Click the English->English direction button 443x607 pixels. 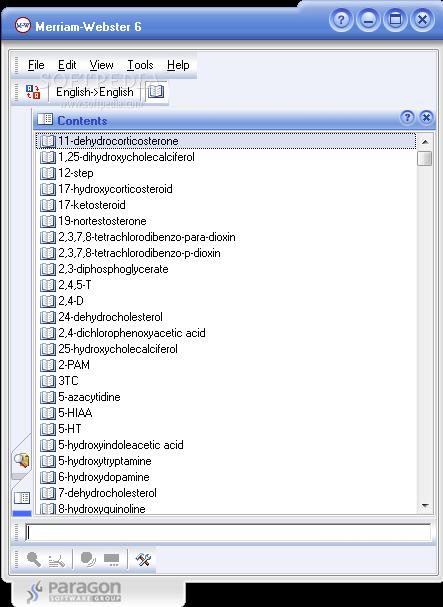(x=94, y=92)
